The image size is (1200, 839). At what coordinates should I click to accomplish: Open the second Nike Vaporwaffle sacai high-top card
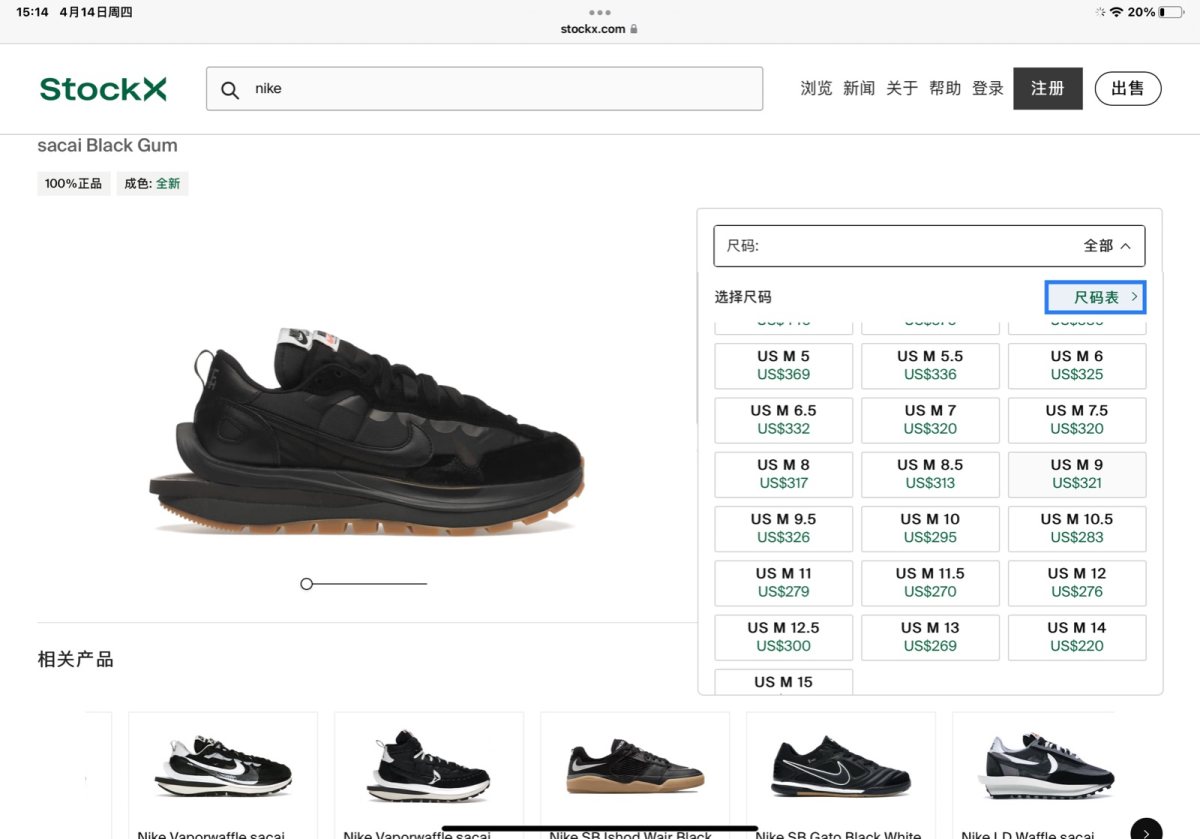[429, 775]
